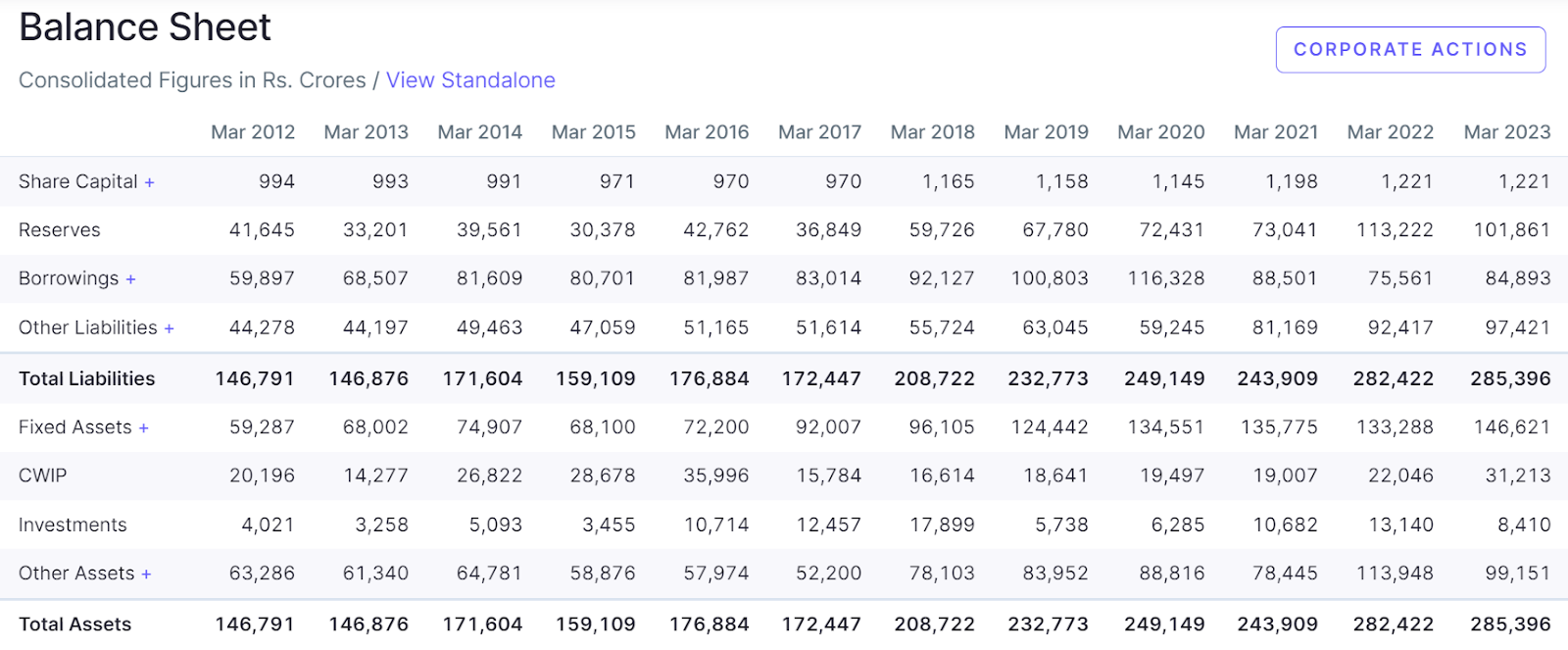Select the Mar 2022 column header
This screenshot has width=1568, height=650.
tap(1390, 132)
